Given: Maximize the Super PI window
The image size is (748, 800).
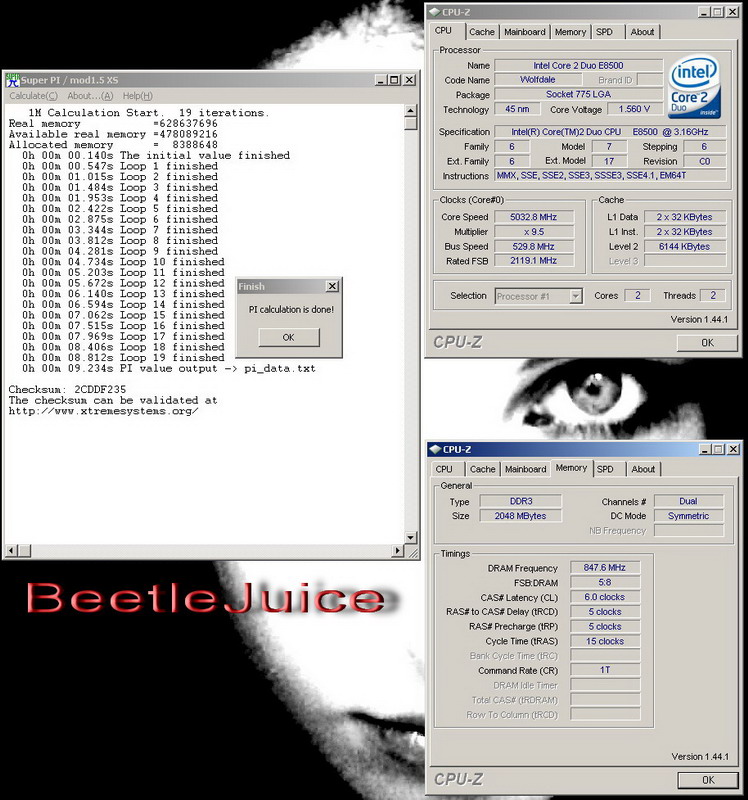Looking at the screenshot, I should tap(394, 80).
